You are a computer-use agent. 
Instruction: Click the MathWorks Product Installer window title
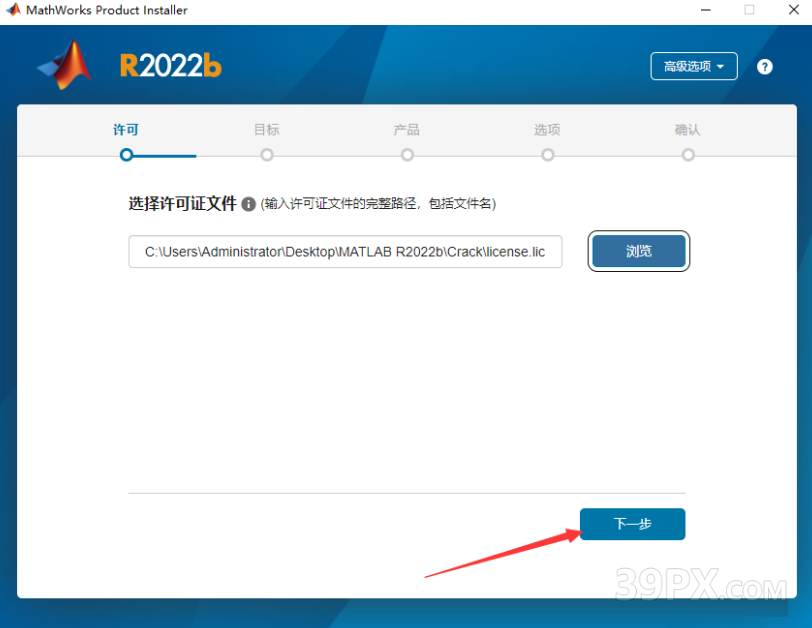pos(107,10)
